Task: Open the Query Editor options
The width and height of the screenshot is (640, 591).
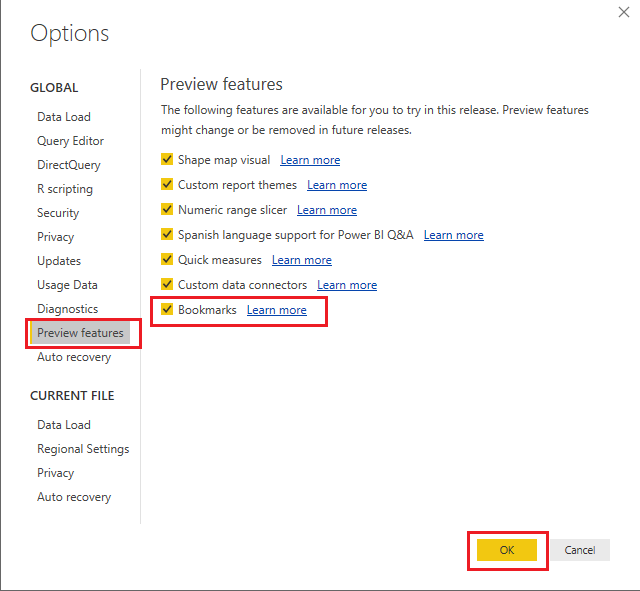Action: click(x=70, y=141)
